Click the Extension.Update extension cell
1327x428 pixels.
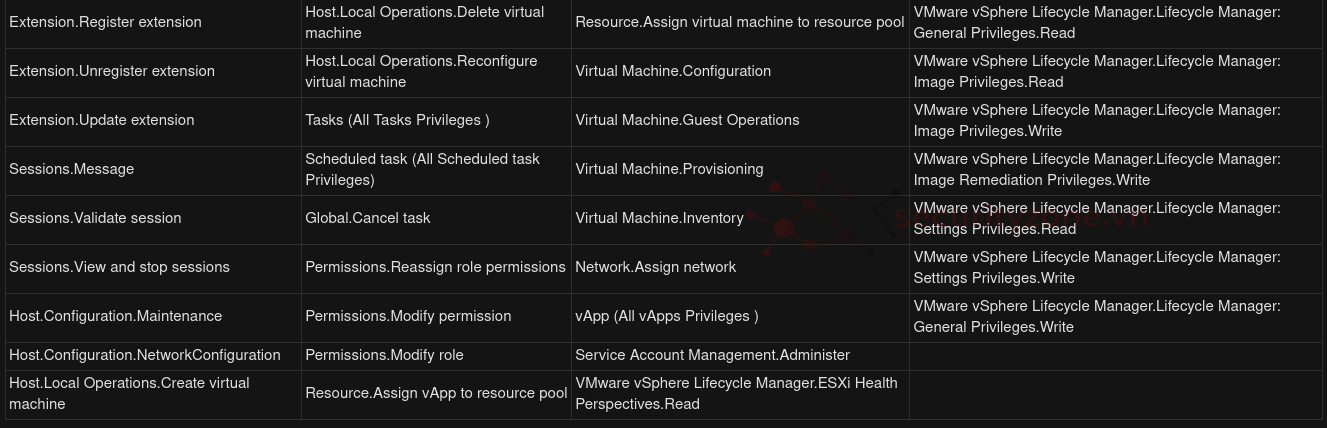(102, 120)
